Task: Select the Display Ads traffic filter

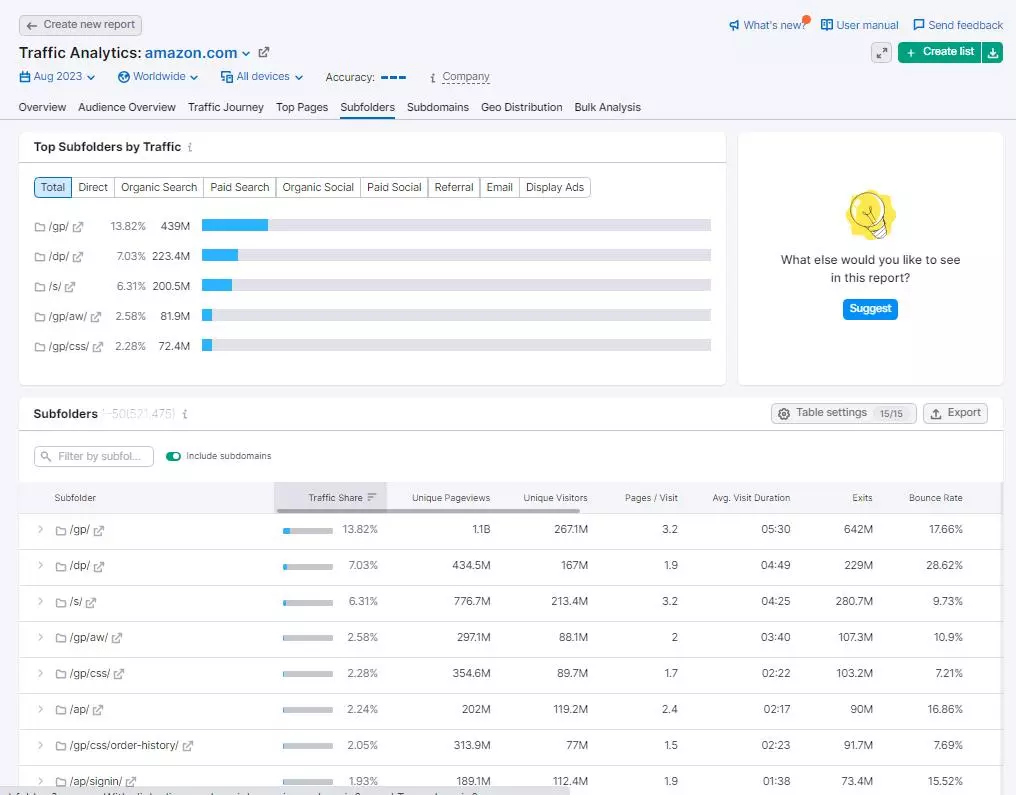Action: (555, 187)
